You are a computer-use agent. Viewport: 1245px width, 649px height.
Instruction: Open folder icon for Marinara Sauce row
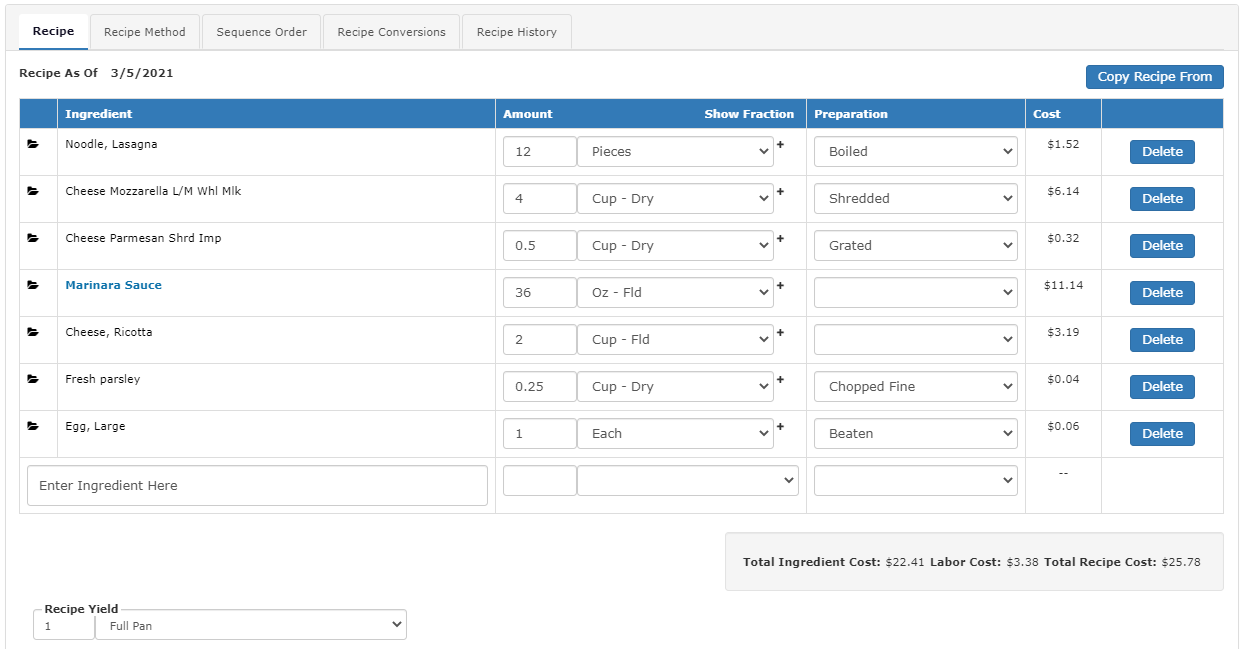(x=33, y=285)
